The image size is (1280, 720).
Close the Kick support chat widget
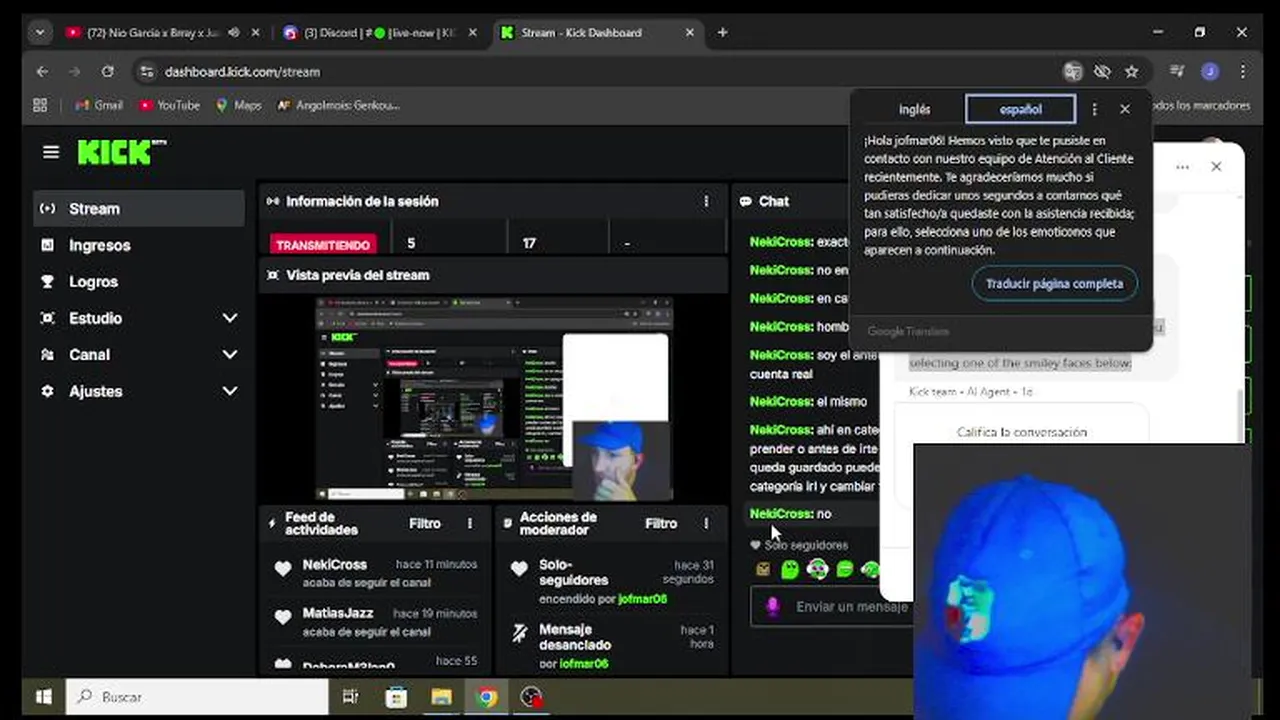tap(1216, 167)
